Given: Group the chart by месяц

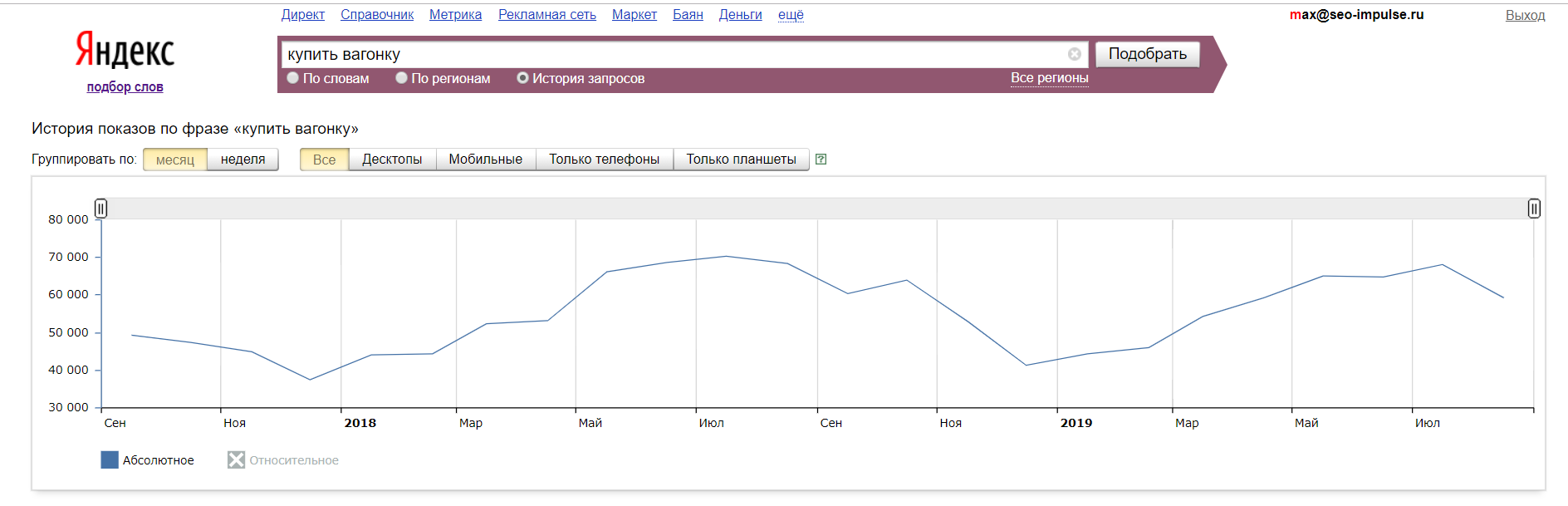Looking at the screenshot, I should [174, 160].
